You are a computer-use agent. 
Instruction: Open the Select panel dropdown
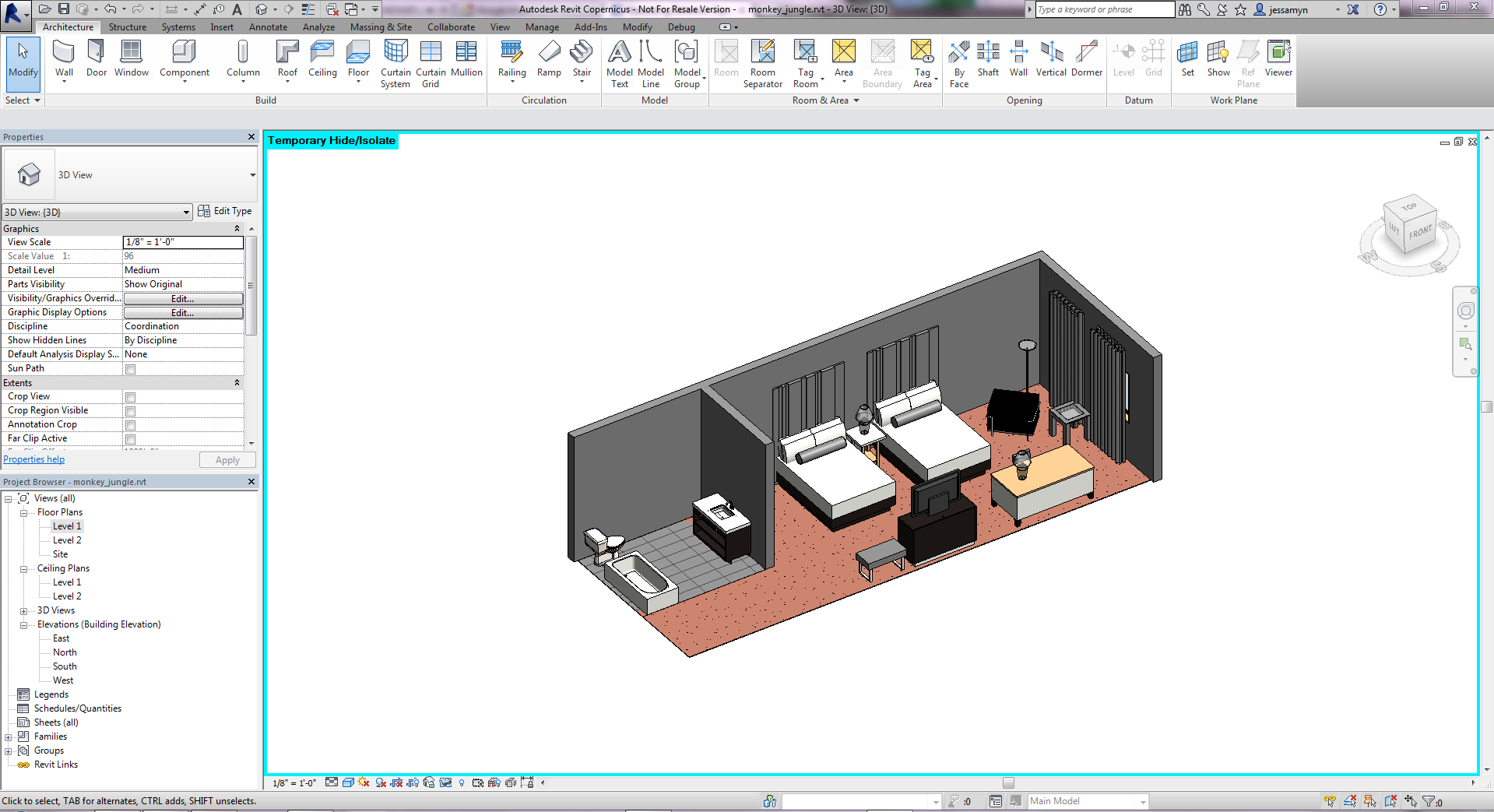[x=23, y=100]
